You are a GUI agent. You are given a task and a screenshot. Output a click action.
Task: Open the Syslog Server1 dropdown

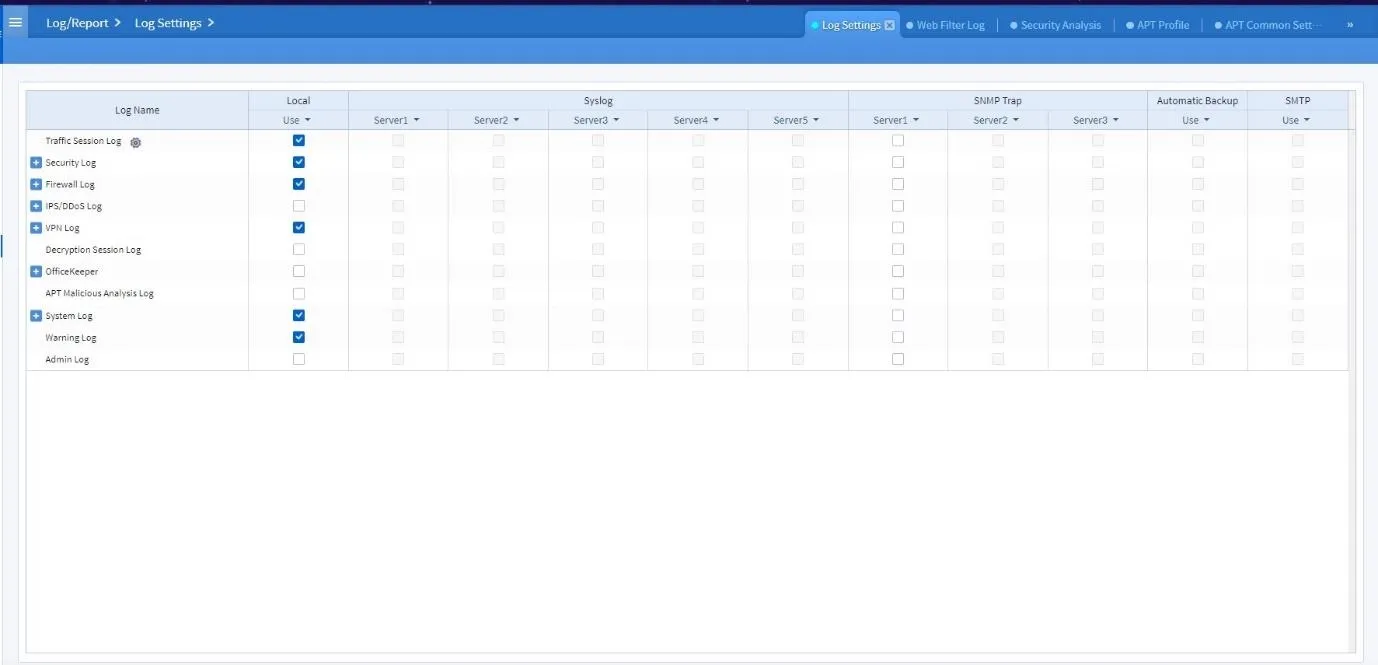[397, 119]
